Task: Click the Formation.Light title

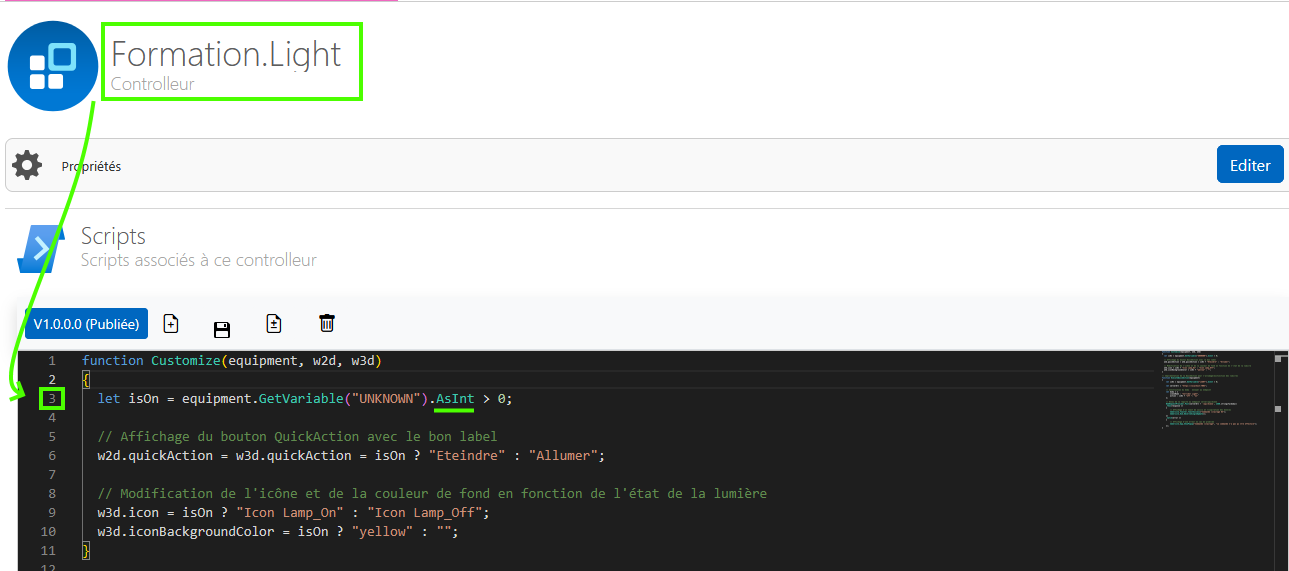Action: point(226,54)
